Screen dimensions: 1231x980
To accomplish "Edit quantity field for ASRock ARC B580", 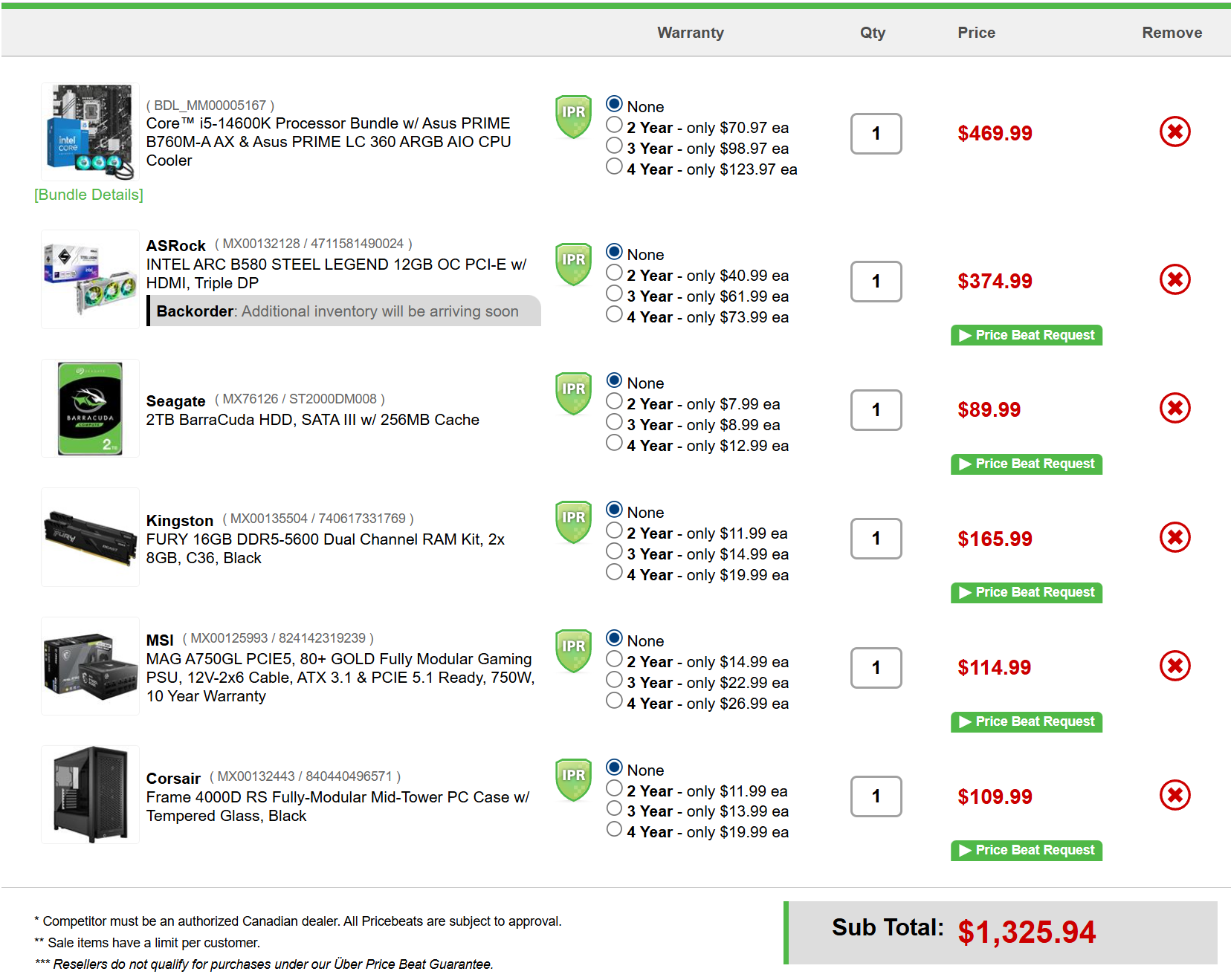I will point(876,282).
